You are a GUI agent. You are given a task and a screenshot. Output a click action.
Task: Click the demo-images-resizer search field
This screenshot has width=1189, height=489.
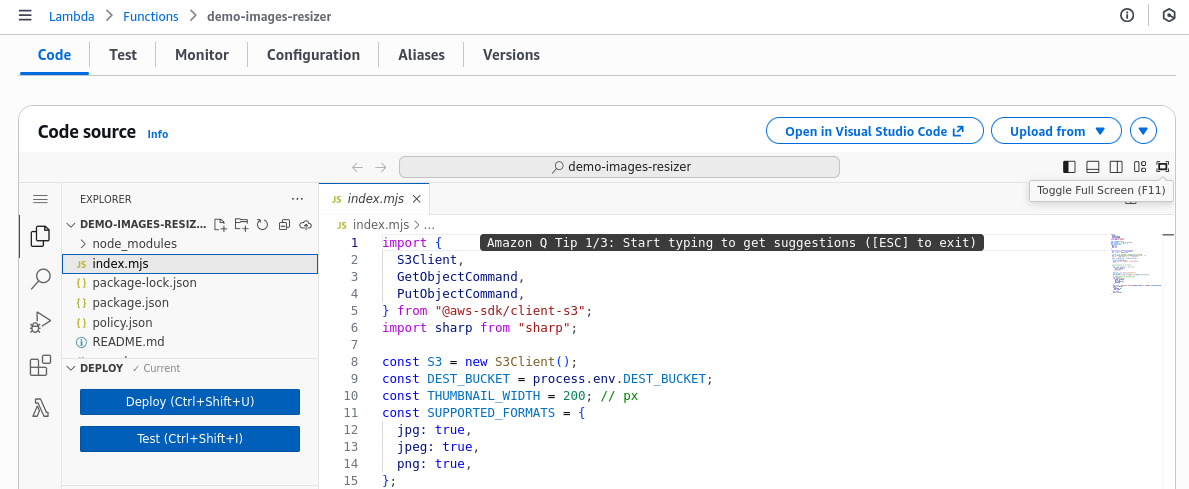pyautogui.click(x=619, y=167)
